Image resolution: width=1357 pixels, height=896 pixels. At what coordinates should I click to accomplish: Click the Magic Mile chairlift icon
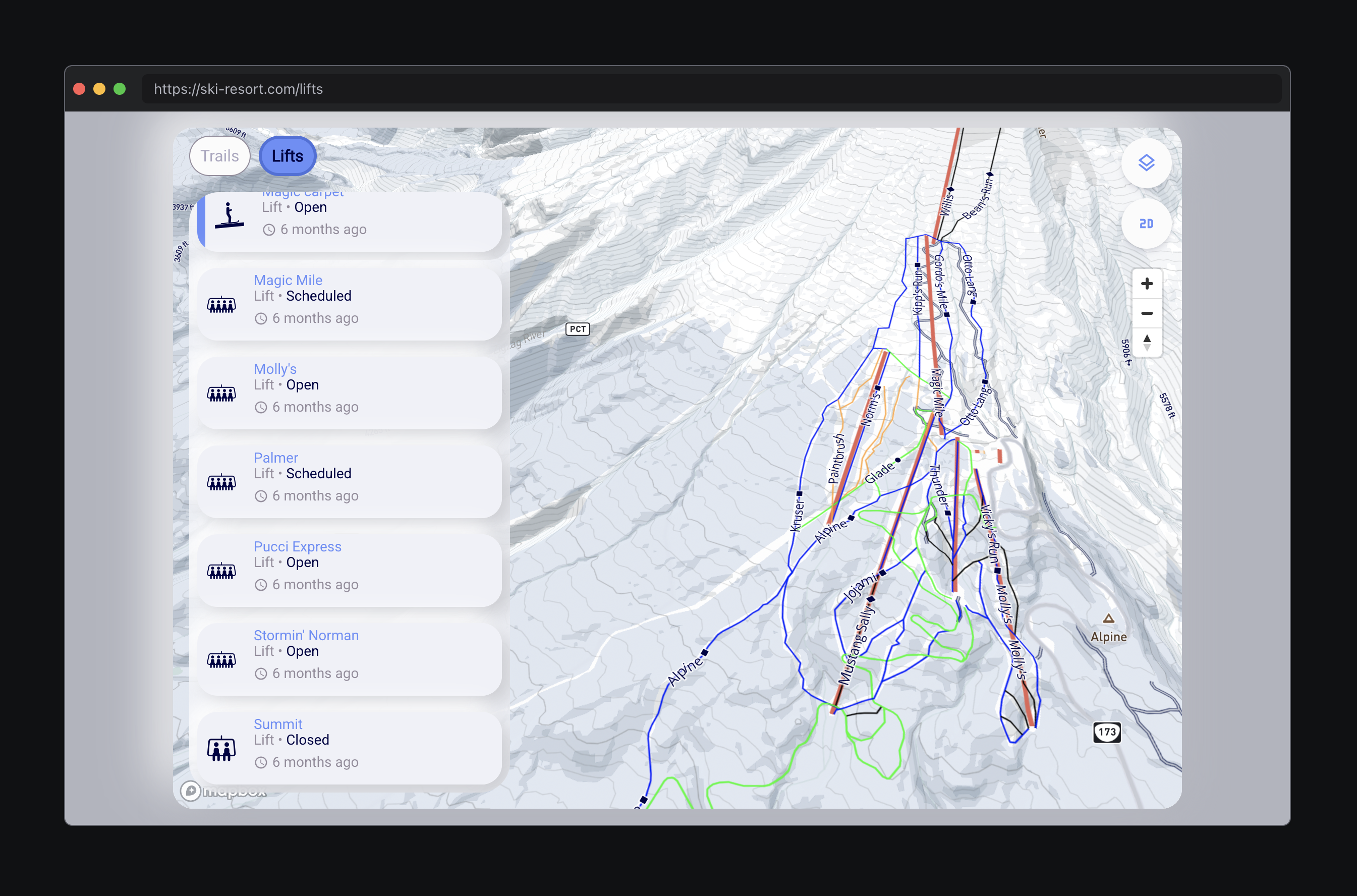[x=221, y=305]
